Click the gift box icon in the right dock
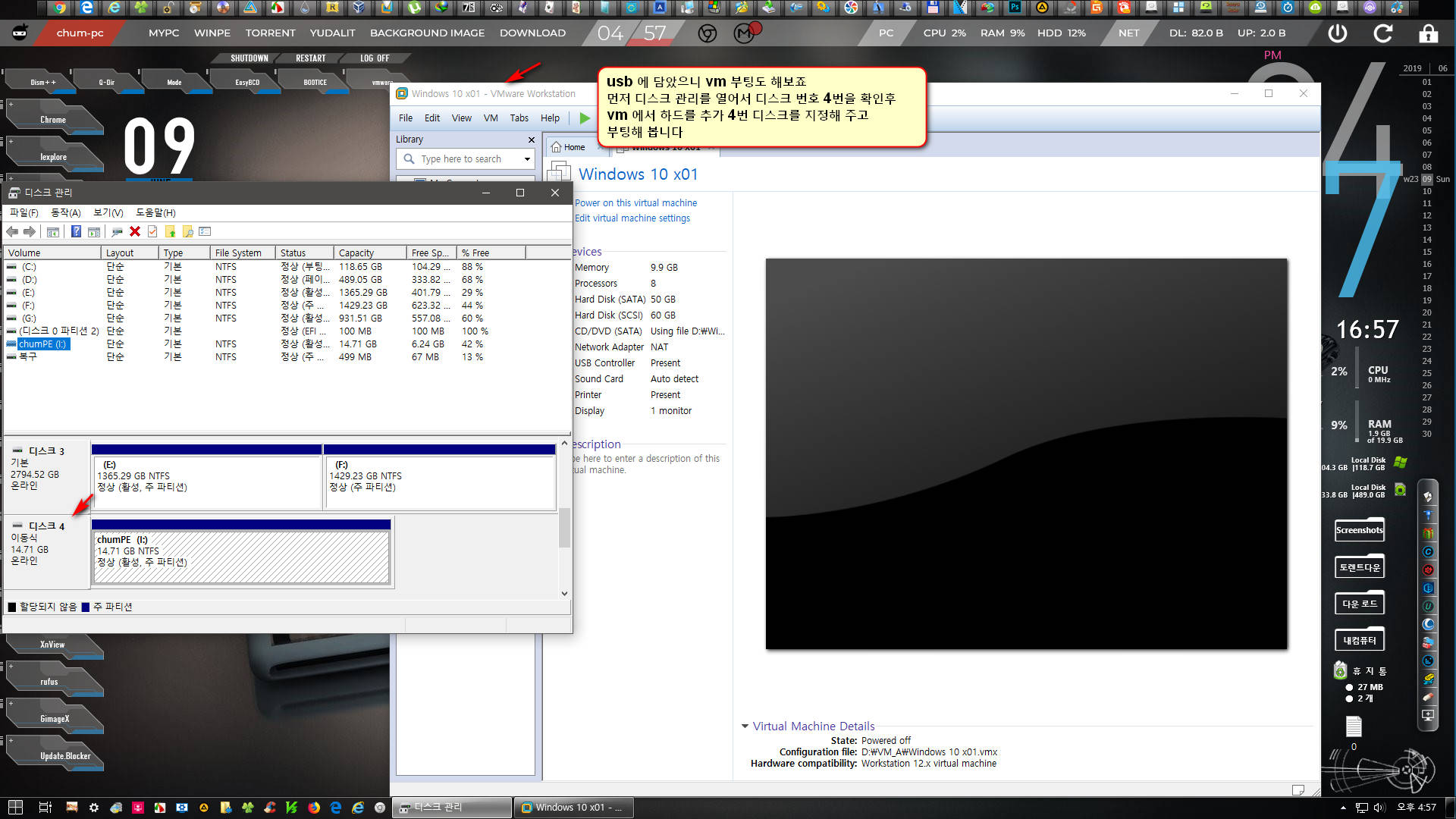 [1428, 533]
